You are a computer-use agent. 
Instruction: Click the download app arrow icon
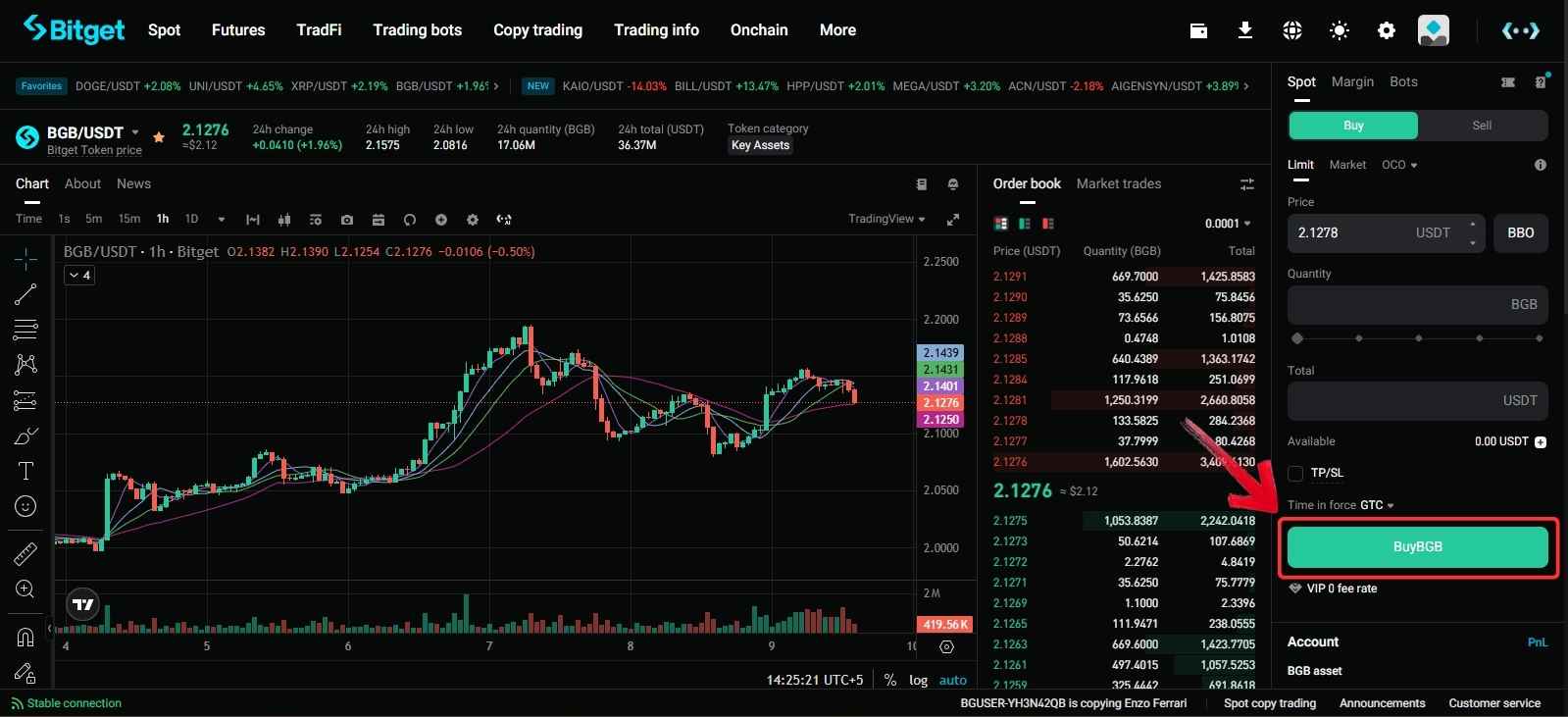tap(1245, 30)
